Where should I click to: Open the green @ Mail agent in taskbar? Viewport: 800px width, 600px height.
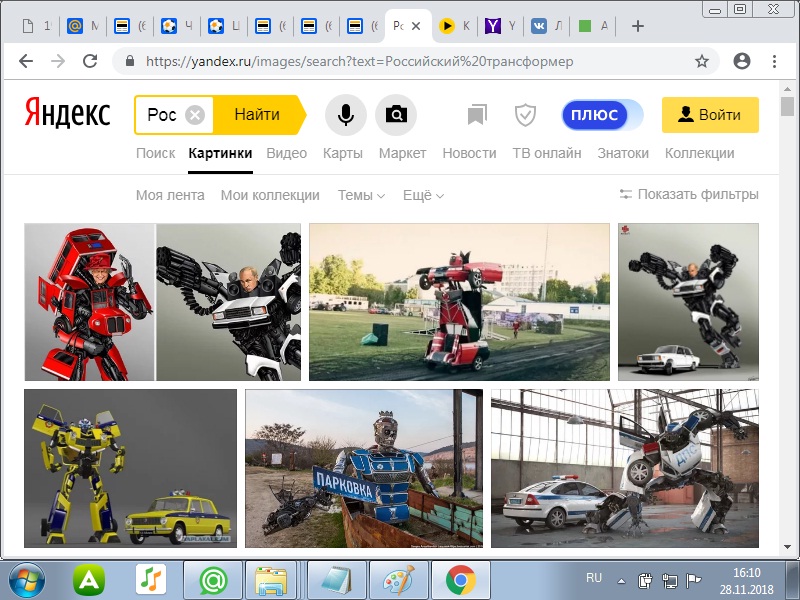pyautogui.click(x=213, y=580)
